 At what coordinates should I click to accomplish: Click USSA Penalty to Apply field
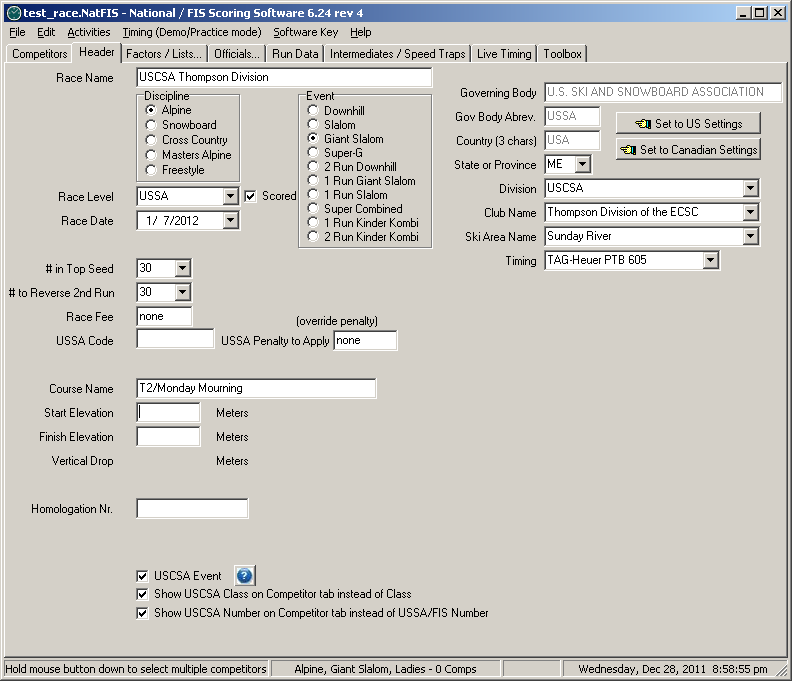[x=365, y=340]
